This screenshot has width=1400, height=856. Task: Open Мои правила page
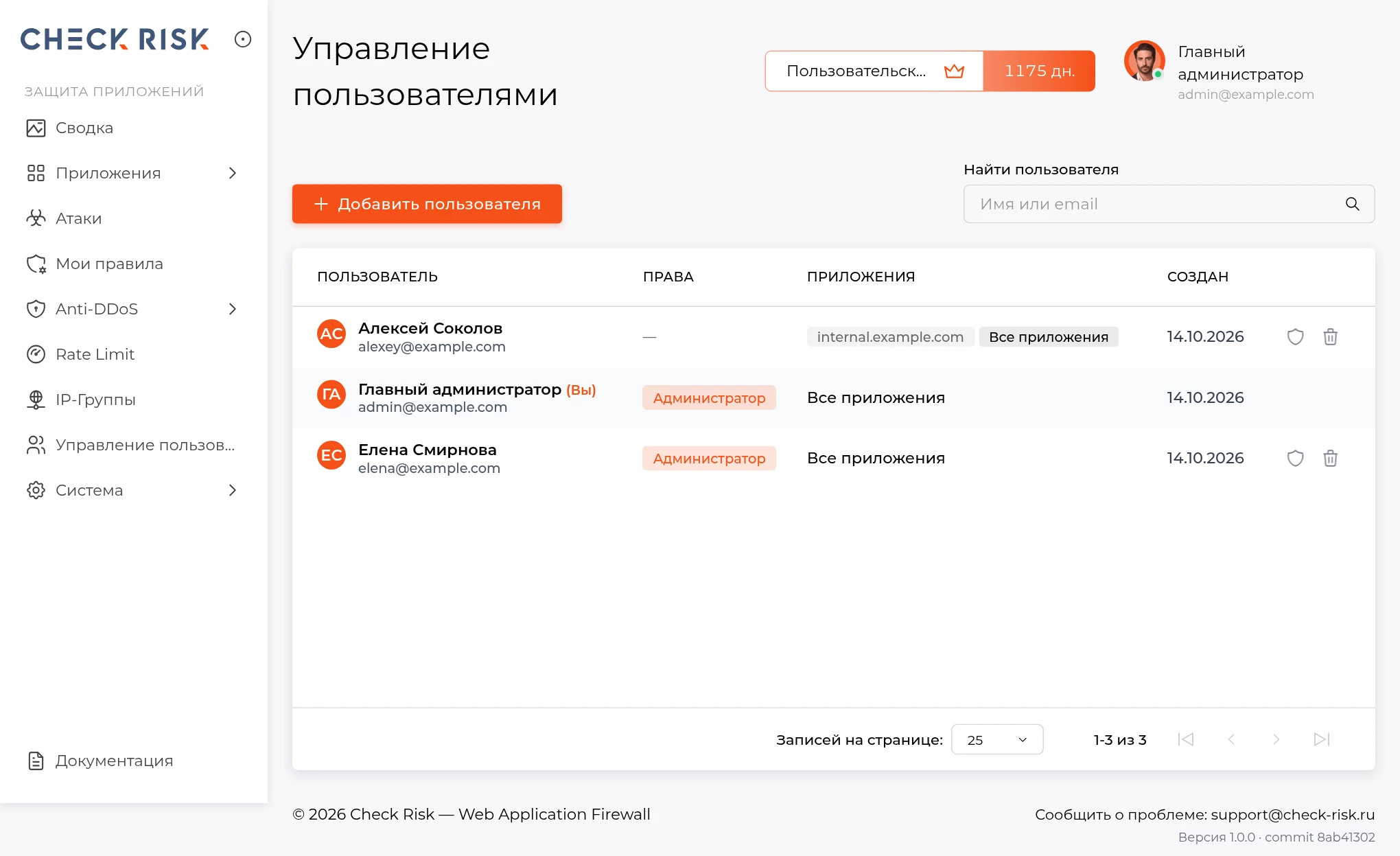point(109,264)
